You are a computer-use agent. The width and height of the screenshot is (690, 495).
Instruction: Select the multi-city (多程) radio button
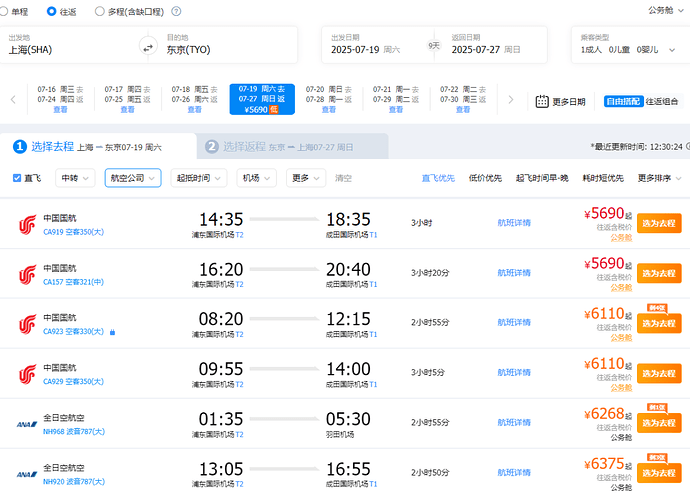(99, 12)
